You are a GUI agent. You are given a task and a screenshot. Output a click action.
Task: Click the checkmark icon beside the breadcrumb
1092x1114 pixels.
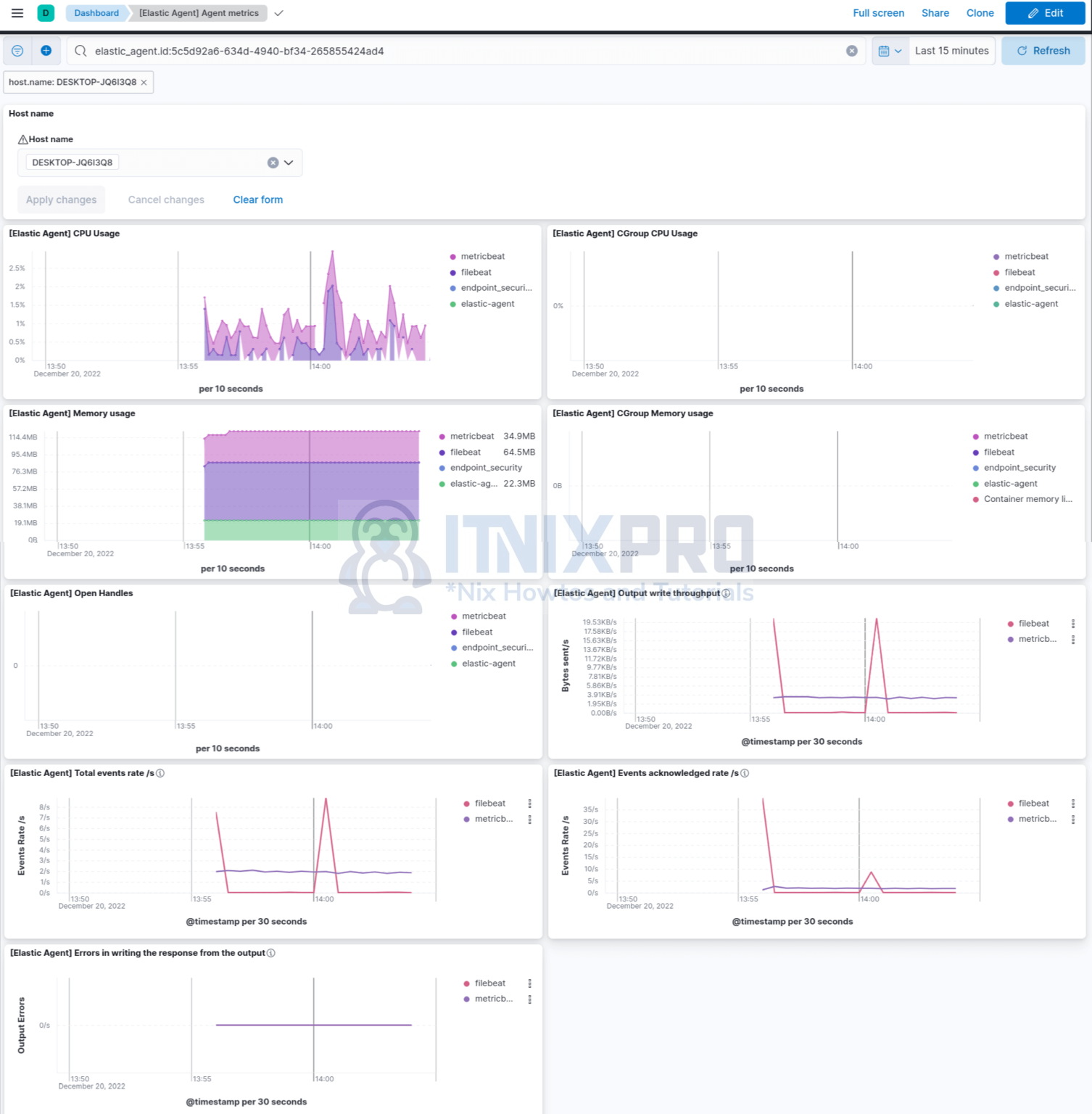coord(278,12)
